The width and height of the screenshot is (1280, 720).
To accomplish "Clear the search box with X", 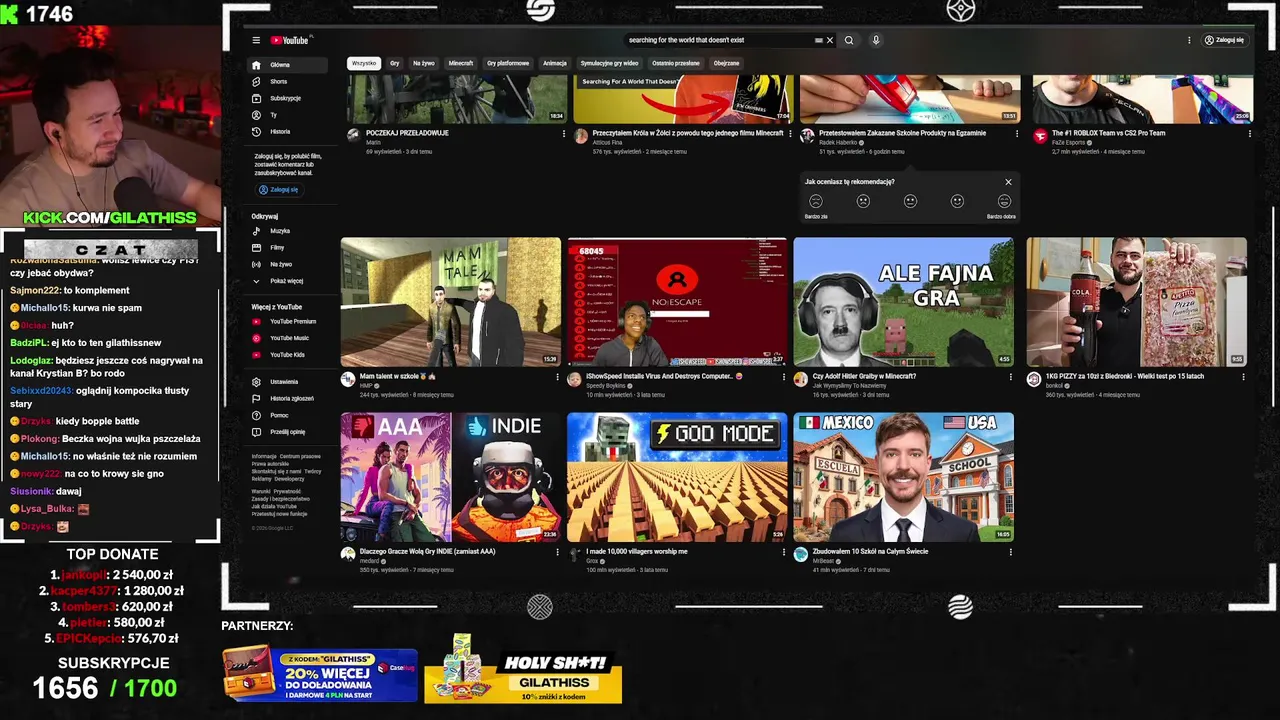I will [830, 40].
